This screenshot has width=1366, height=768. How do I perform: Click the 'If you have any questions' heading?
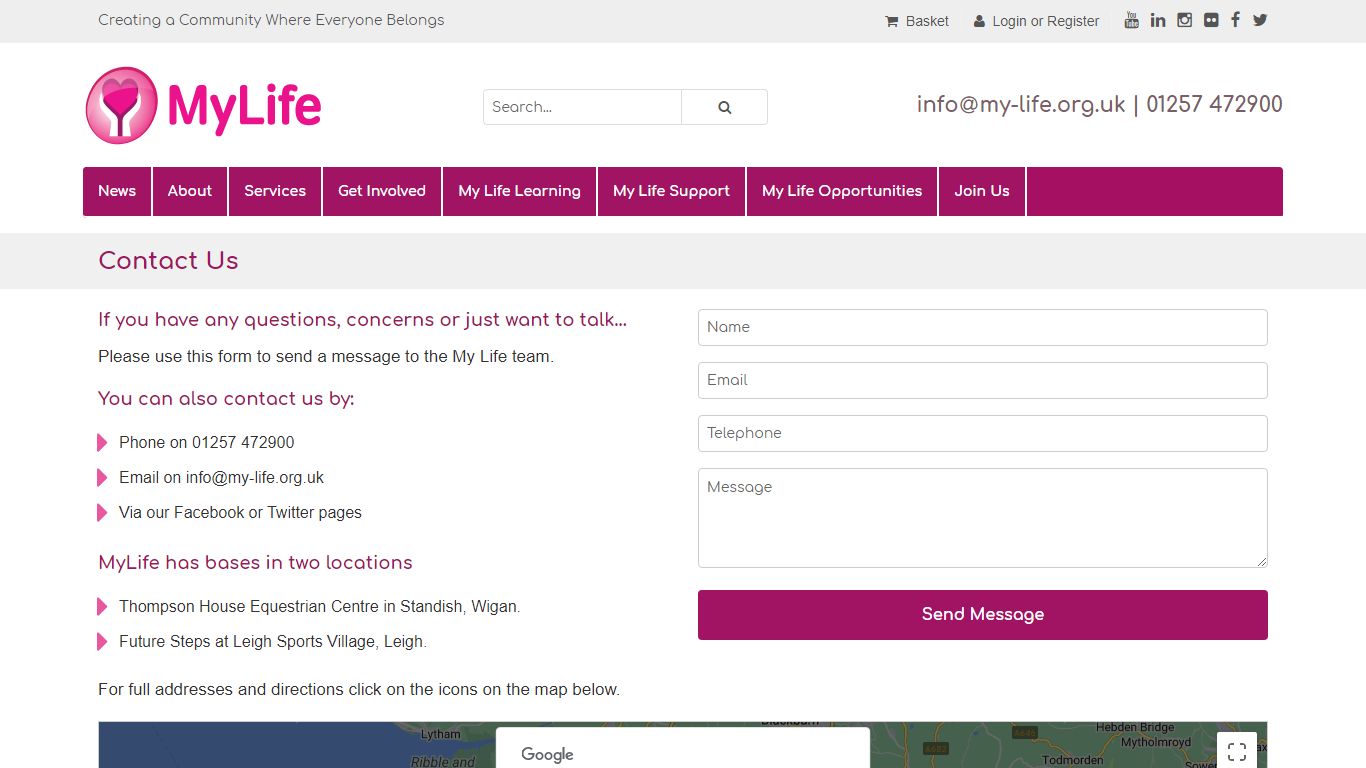(x=363, y=320)
